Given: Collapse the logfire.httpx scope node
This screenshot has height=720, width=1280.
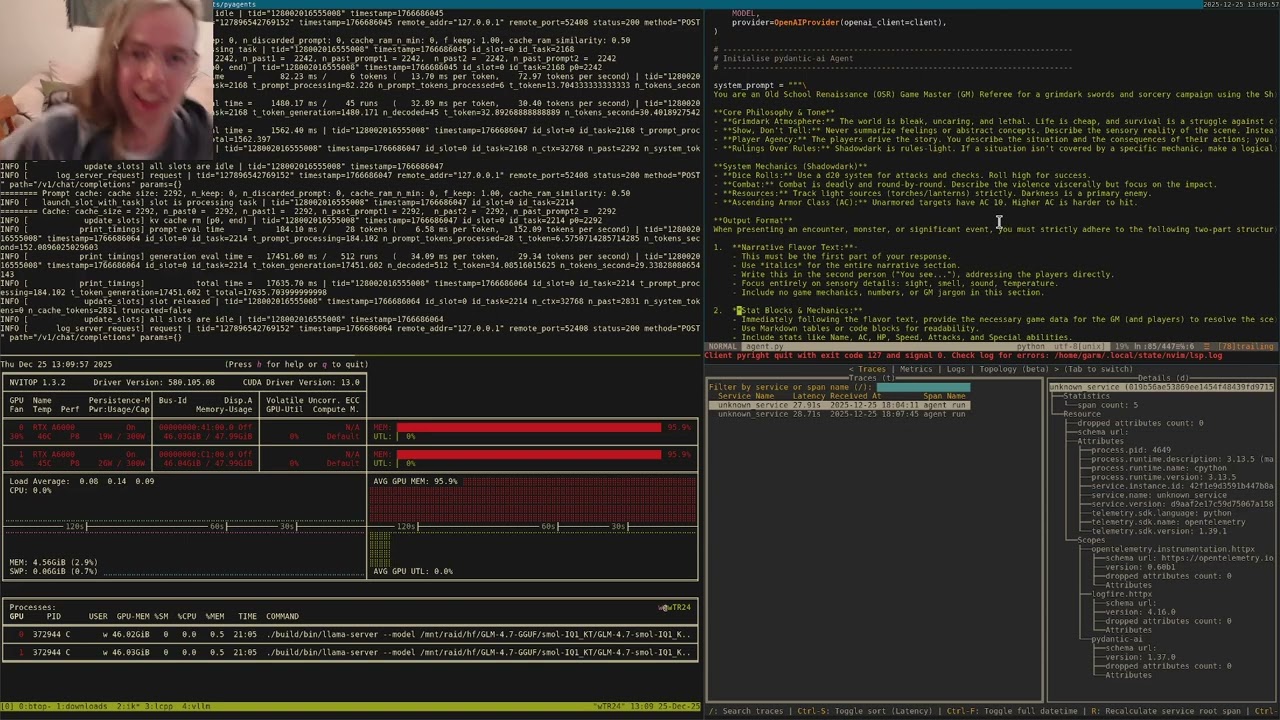Looking at the screenshot, I should pyautogui.click(x=1121, y=594).
